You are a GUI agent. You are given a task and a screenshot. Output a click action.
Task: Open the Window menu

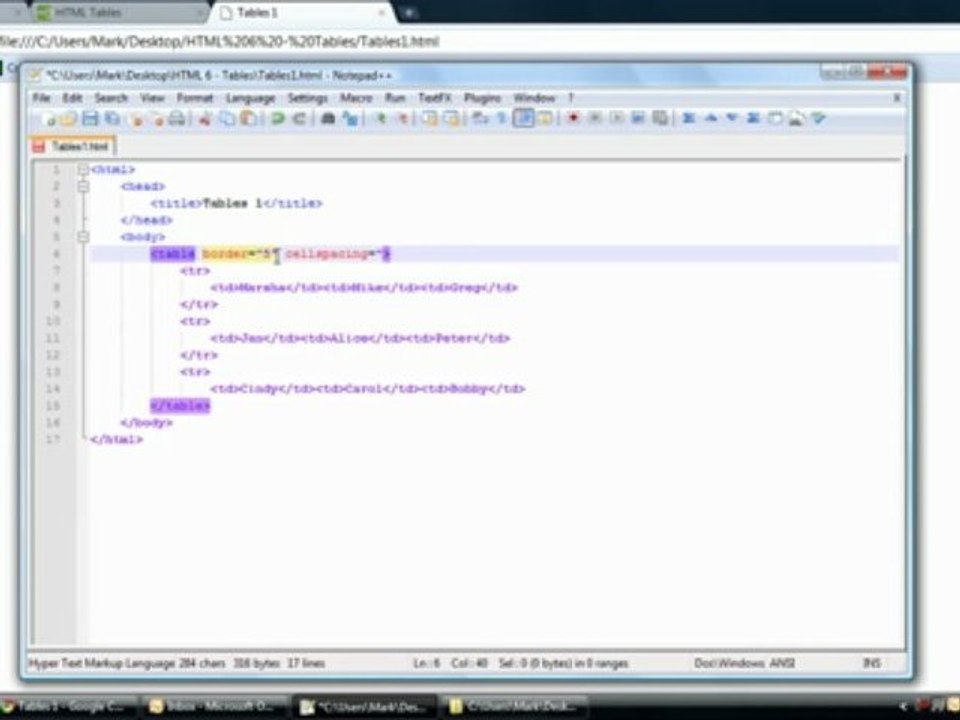(534, 98)
